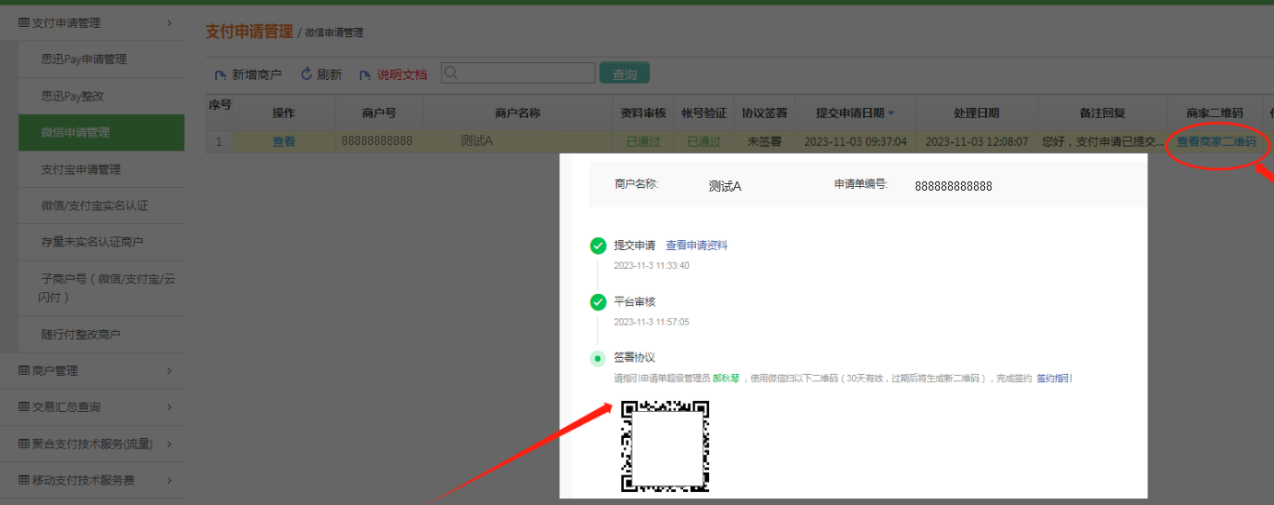Image resolution: width=1274 pixels, height=505 pixels.
Task: Click the 签约指引 link in the popup
Action: (1052, 379)
